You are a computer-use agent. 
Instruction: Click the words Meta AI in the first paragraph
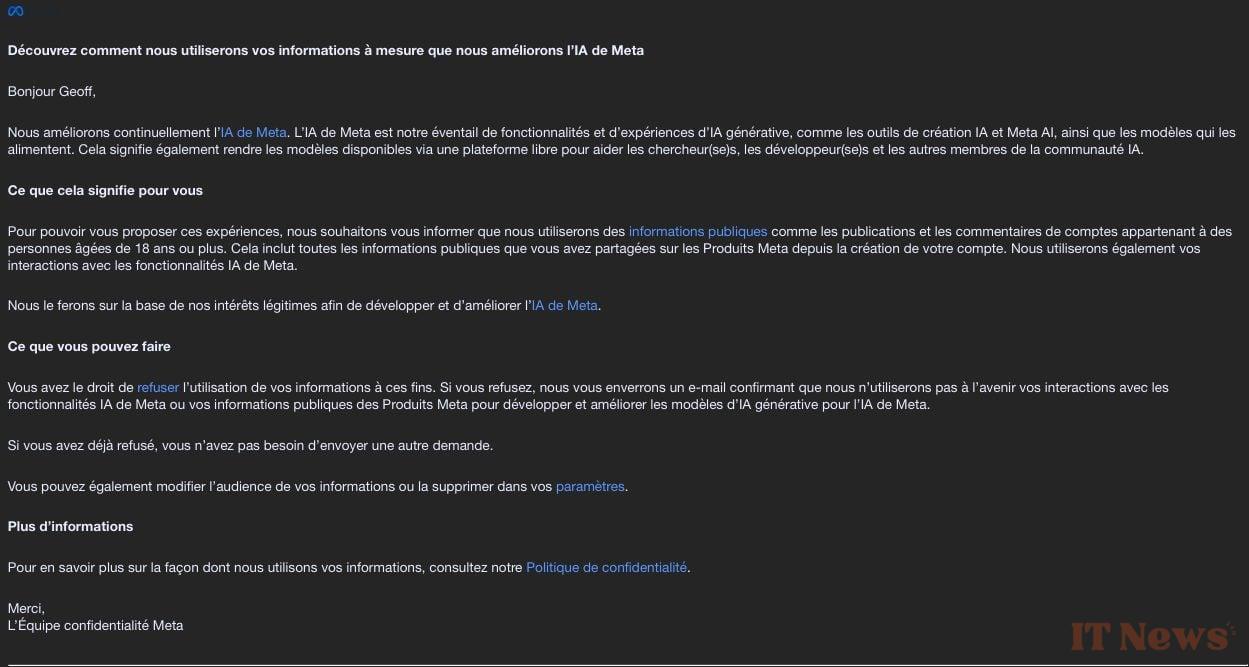(x=1031, y=132)
